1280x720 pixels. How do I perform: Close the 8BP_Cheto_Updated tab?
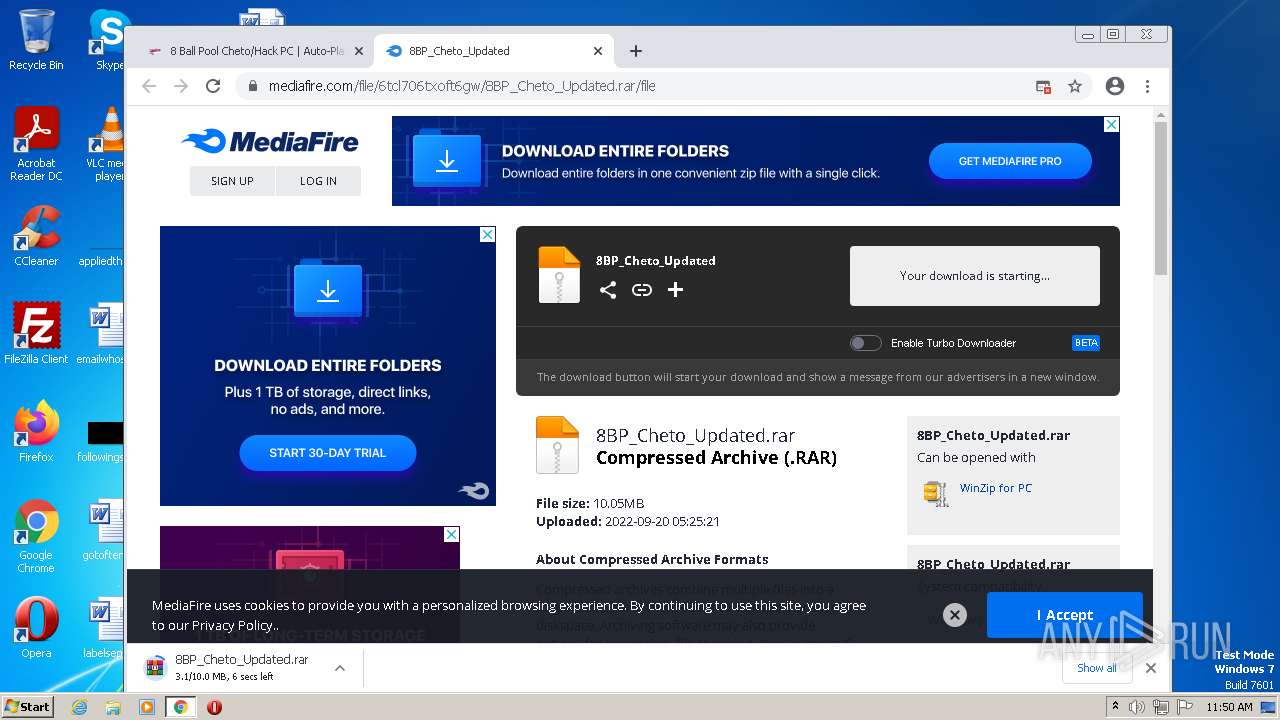tap(598, 51)
